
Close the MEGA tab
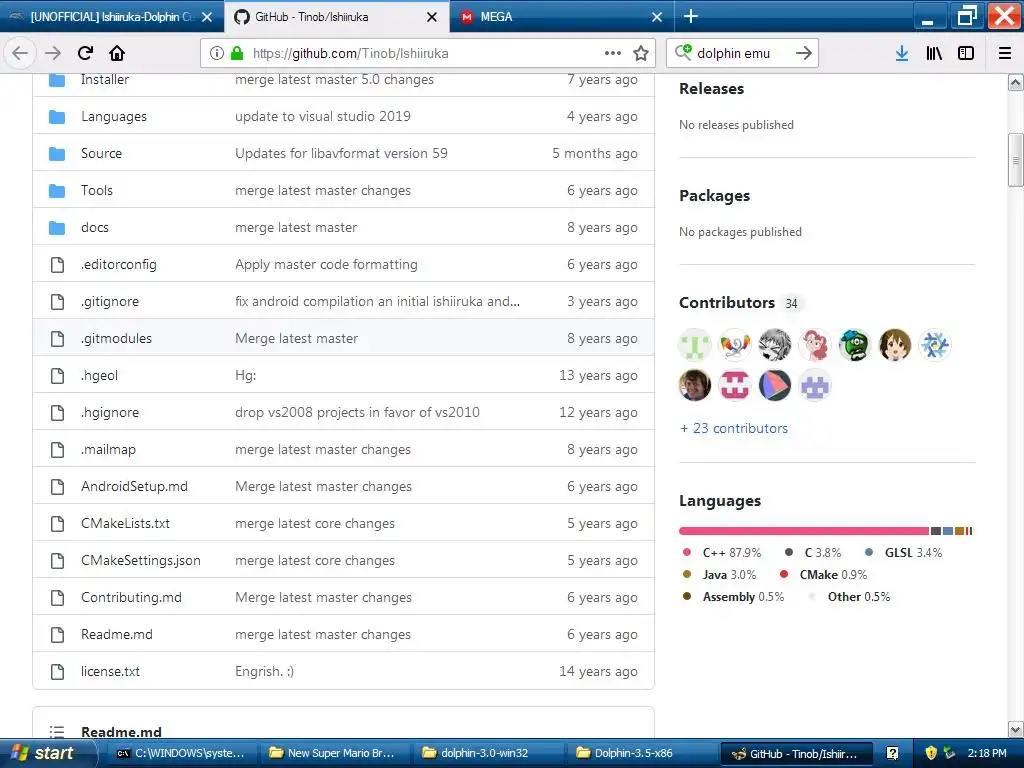[x=657, y=17]
